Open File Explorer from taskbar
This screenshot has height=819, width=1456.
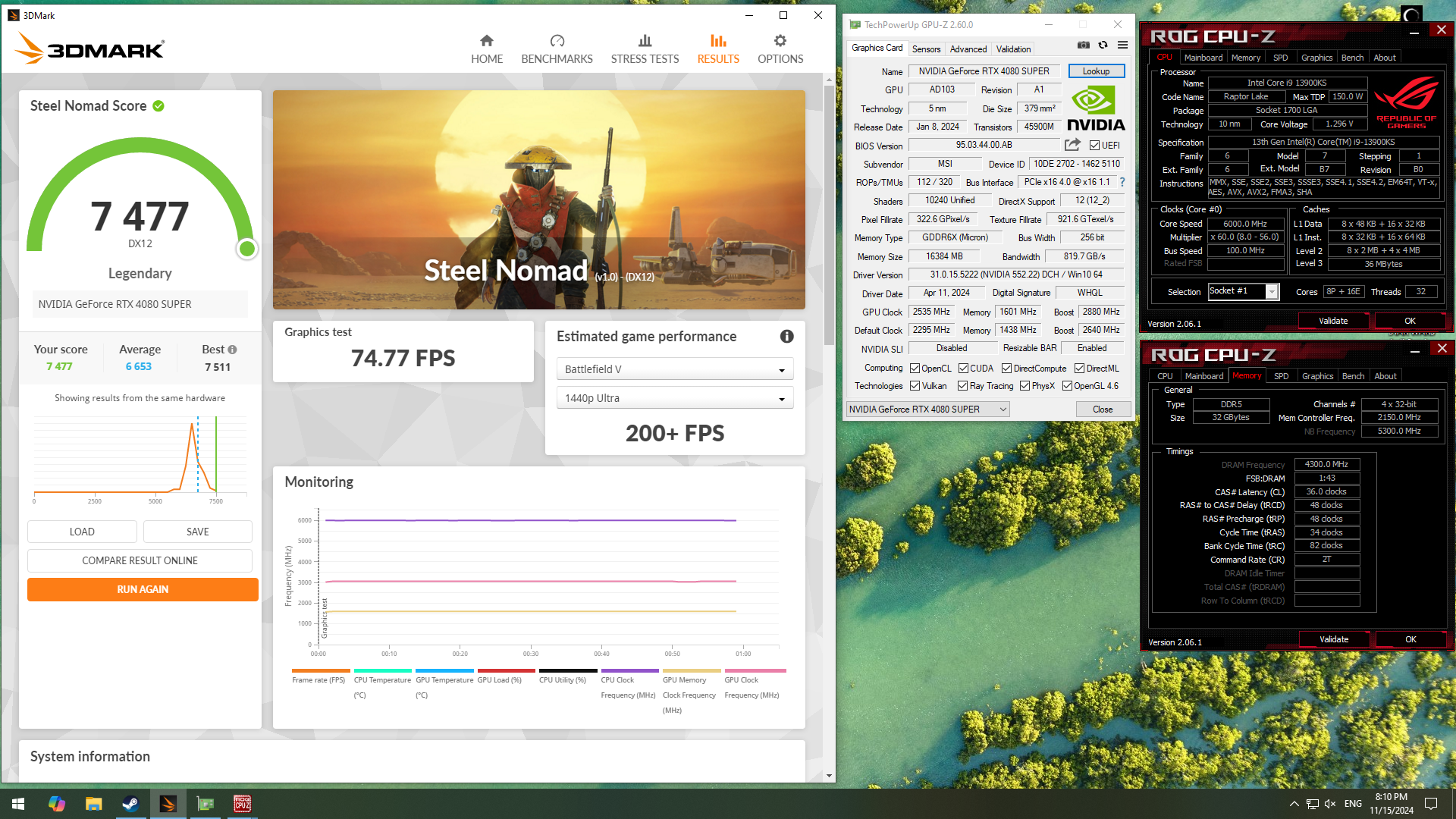93,804
